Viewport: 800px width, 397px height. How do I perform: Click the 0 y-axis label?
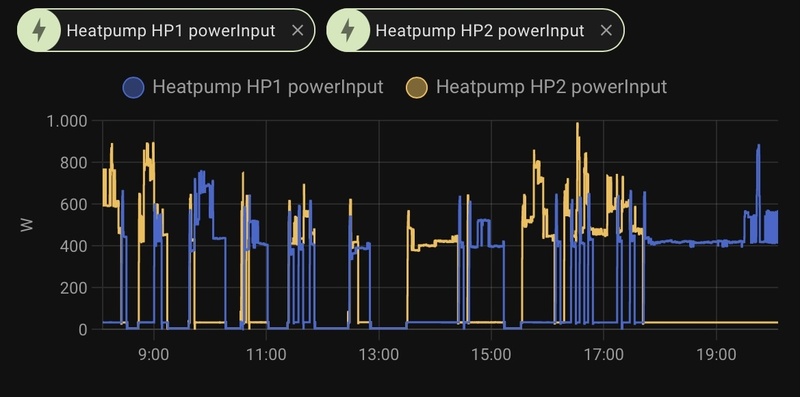click(83, 330)
